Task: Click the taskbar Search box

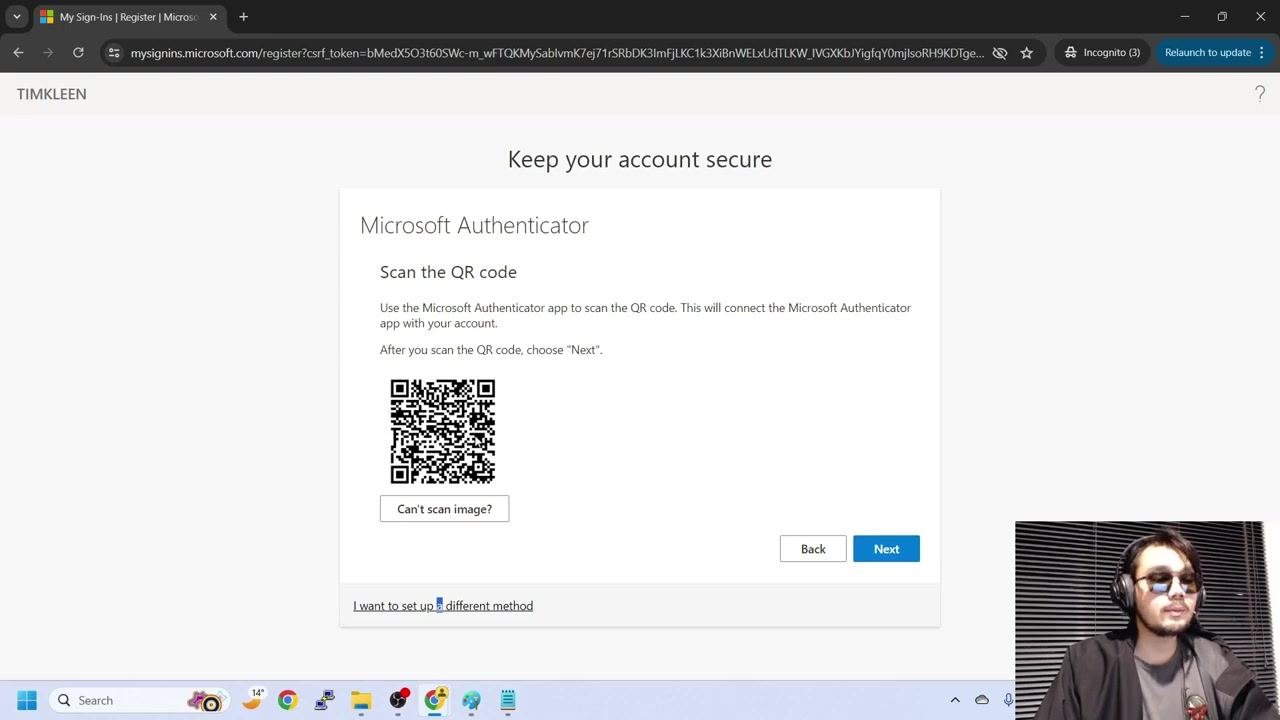Action: click(x=140, y=700)
